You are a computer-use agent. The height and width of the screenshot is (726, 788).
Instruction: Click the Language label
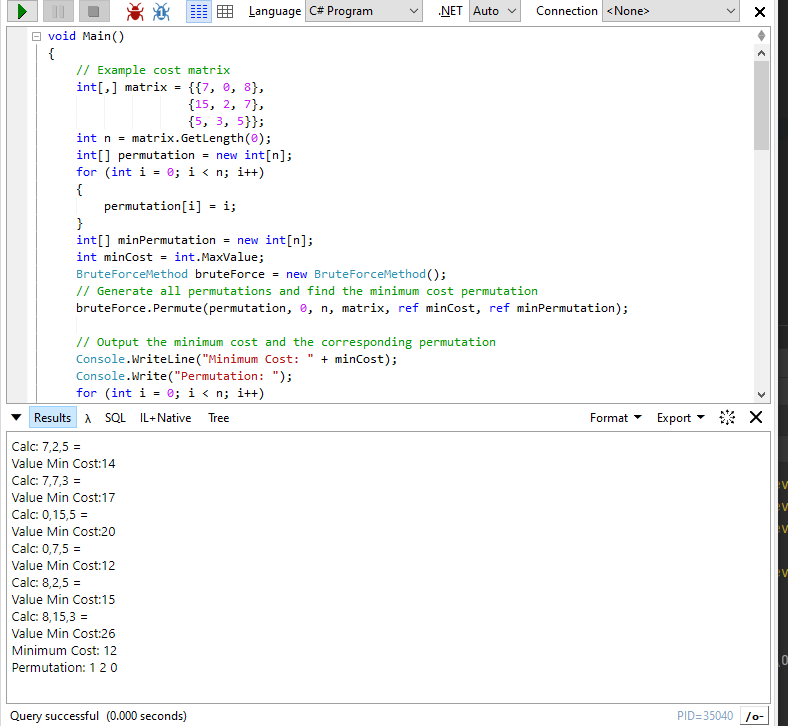[x=274, y=11]
